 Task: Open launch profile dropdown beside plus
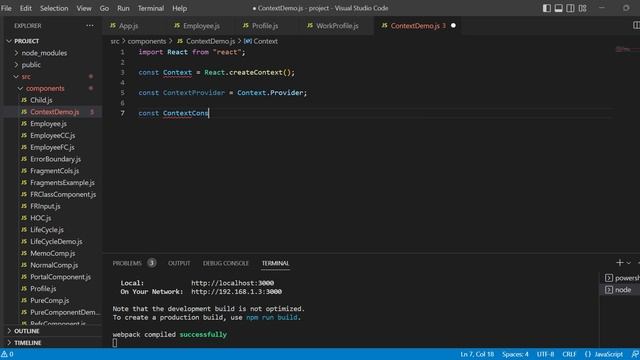(x=629, y=263)
